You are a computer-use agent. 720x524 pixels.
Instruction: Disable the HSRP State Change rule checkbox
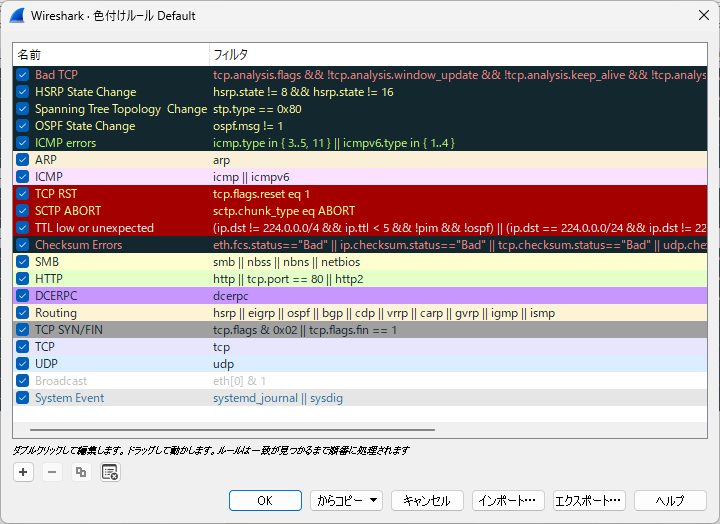pyautogui.click(x=22, y=92)
